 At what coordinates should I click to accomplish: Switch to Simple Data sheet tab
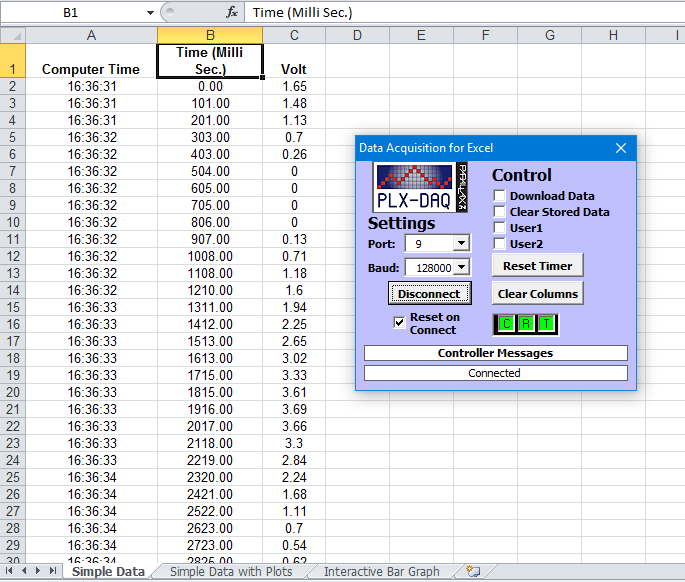tap(108, 572)
